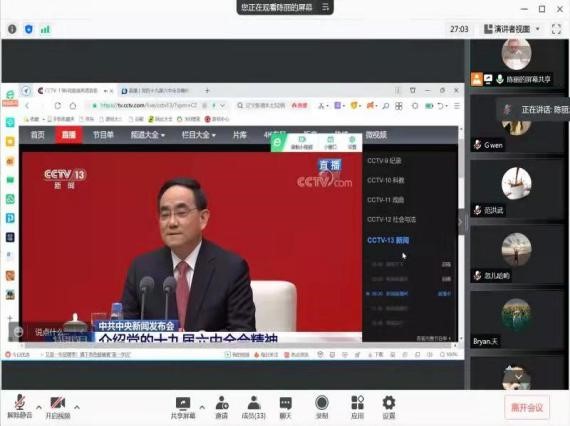The height and width of the screenshot is (426, 570).
Task: Open browser four-squares apps icon
Action: [x=399, y=106]
